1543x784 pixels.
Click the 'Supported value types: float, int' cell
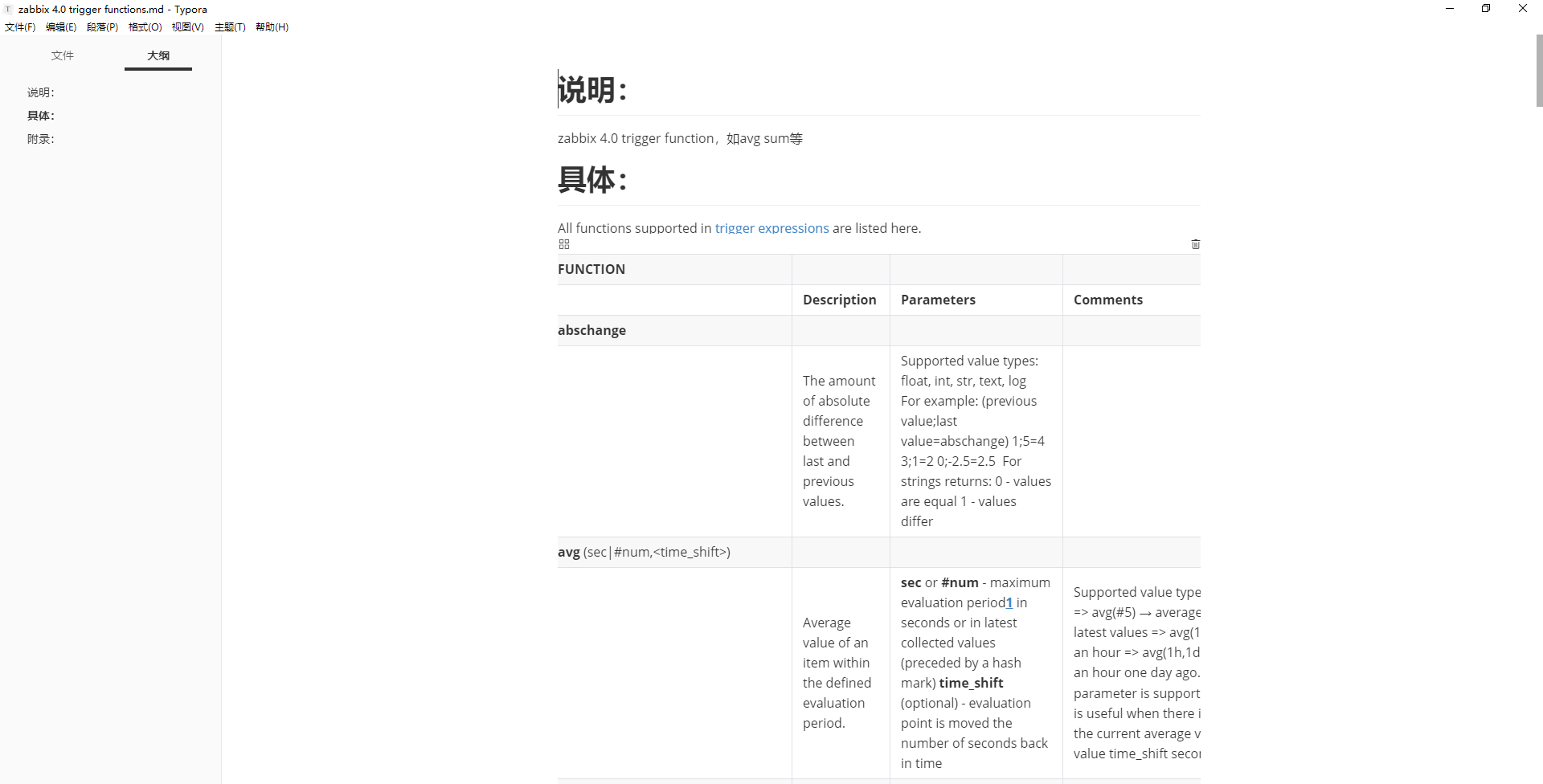pyautogui.click(x=976, y=441)
